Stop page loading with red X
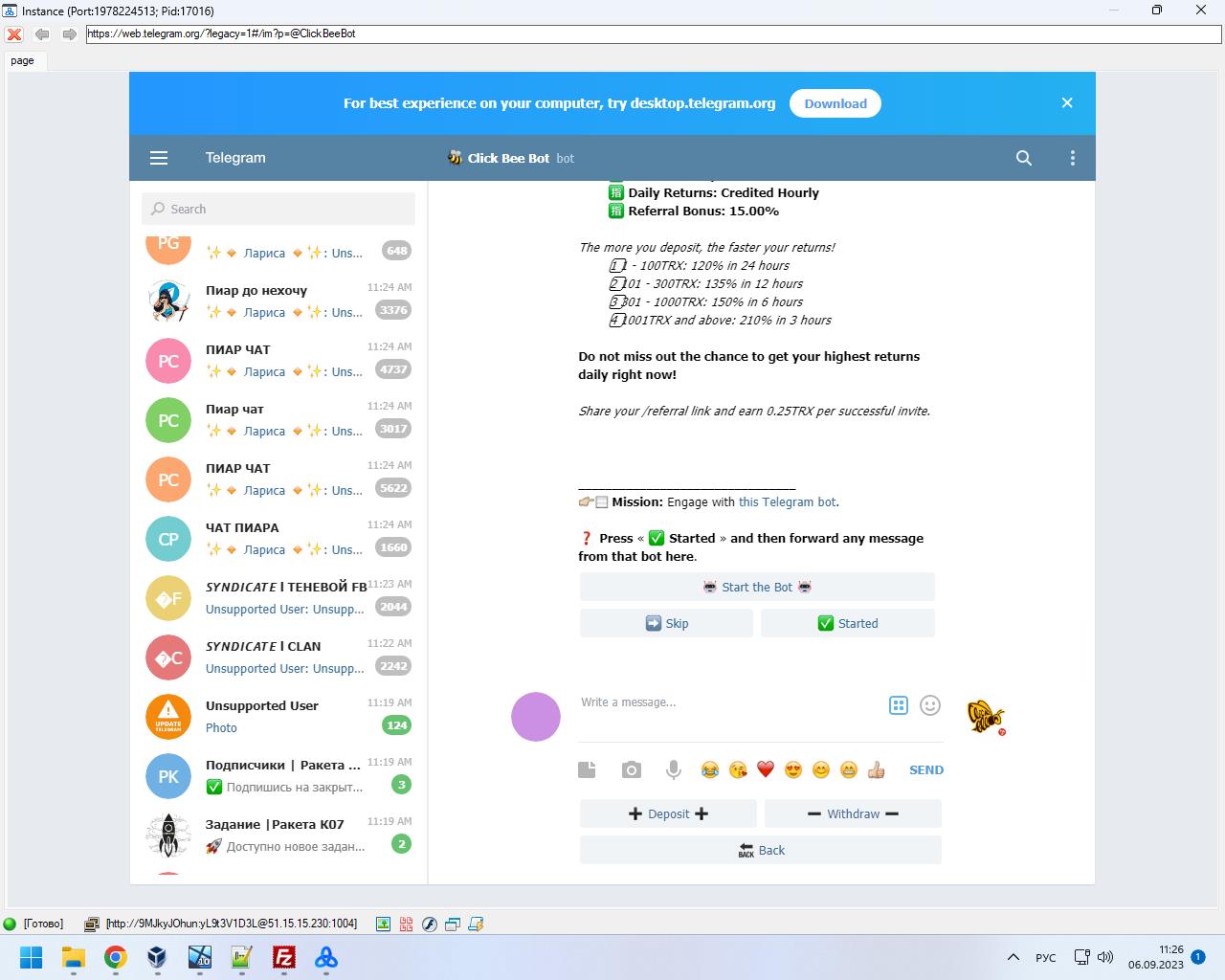 [x=14, y=33]
